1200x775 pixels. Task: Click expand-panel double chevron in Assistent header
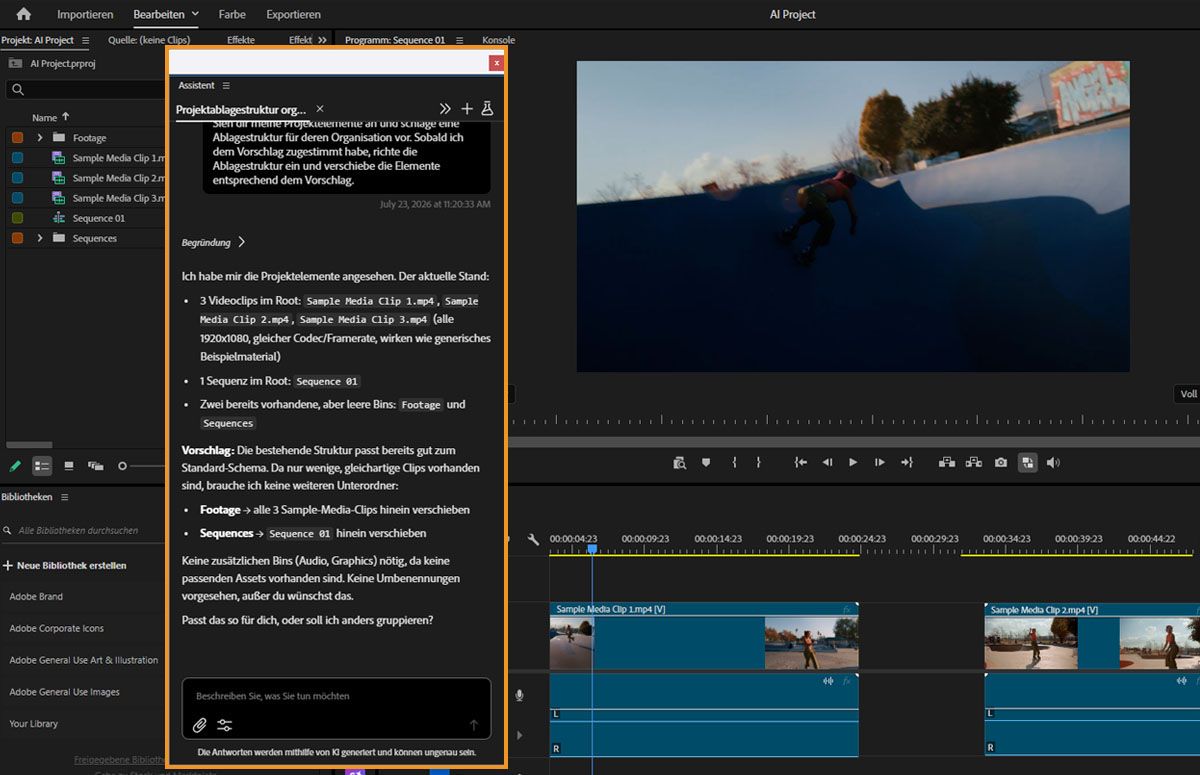(445, 109)
